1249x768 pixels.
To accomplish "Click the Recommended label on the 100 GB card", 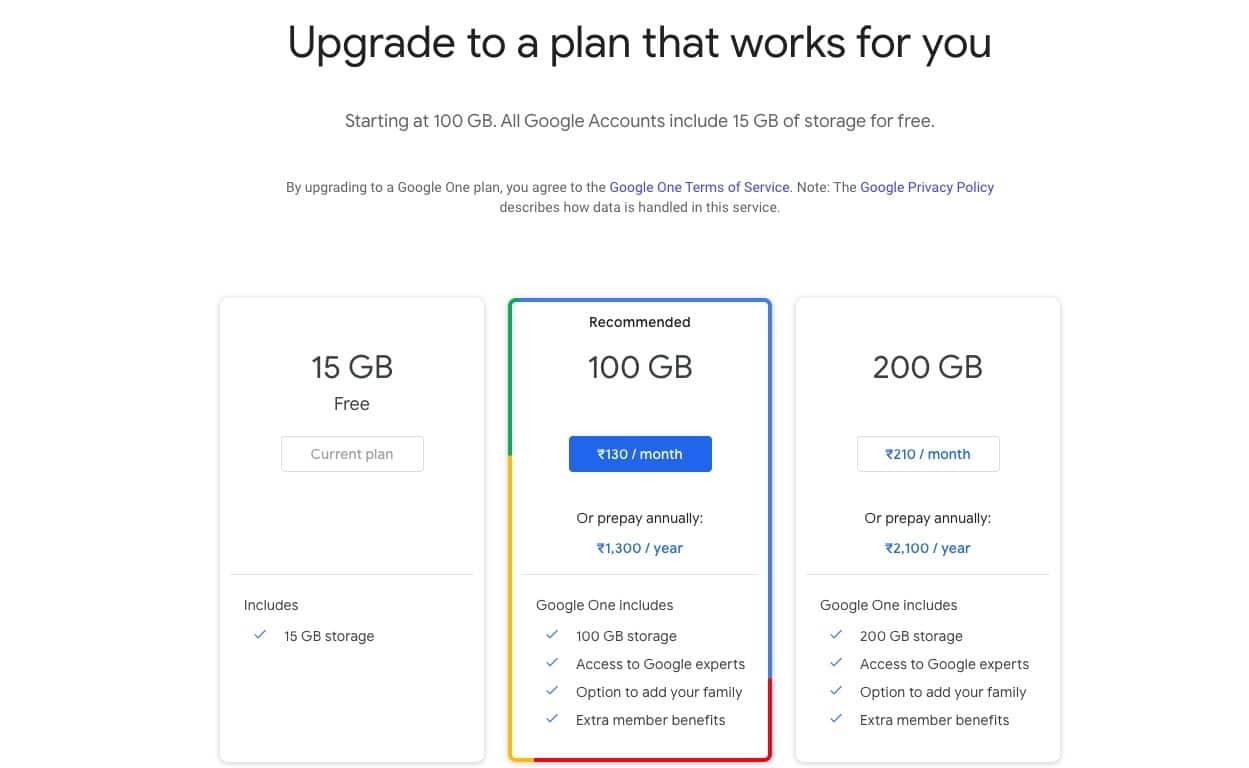I will [x=639, y=322].
